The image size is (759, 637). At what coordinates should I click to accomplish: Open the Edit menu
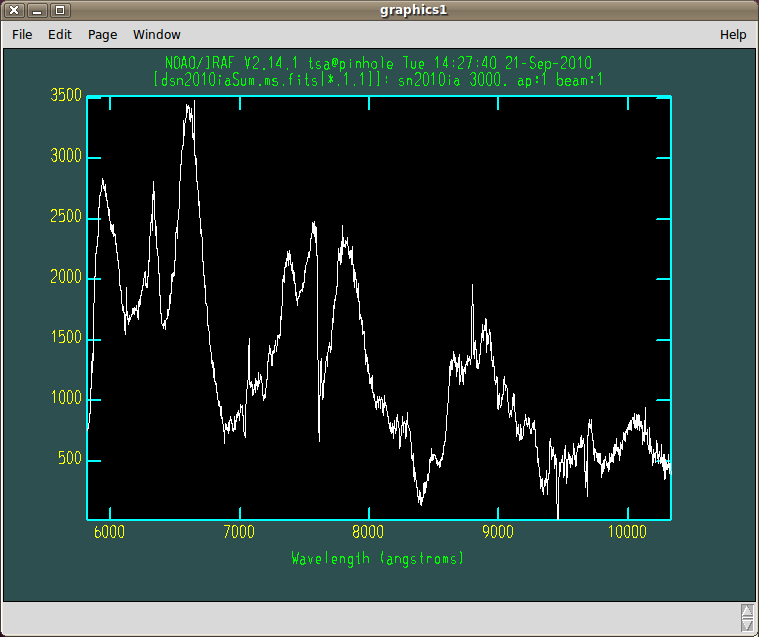tap(60, 34)
